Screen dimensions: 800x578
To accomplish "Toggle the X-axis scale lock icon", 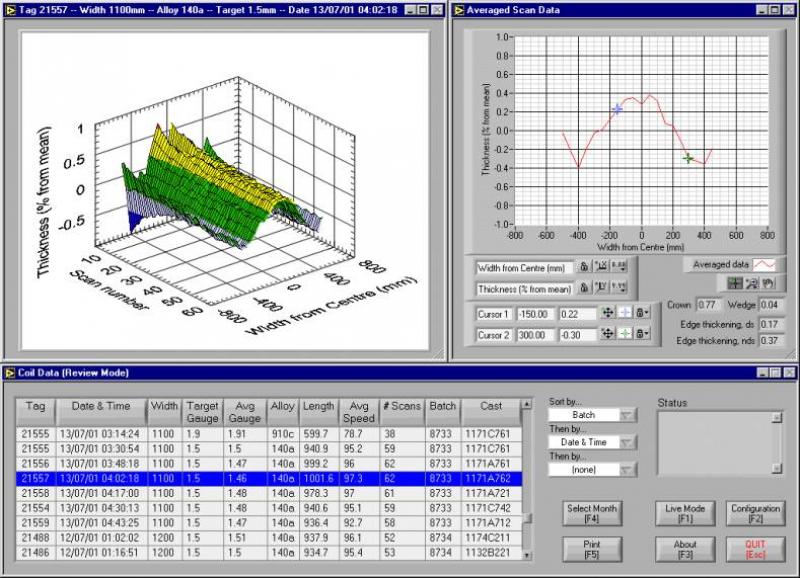I will click(x=584, y=266).
